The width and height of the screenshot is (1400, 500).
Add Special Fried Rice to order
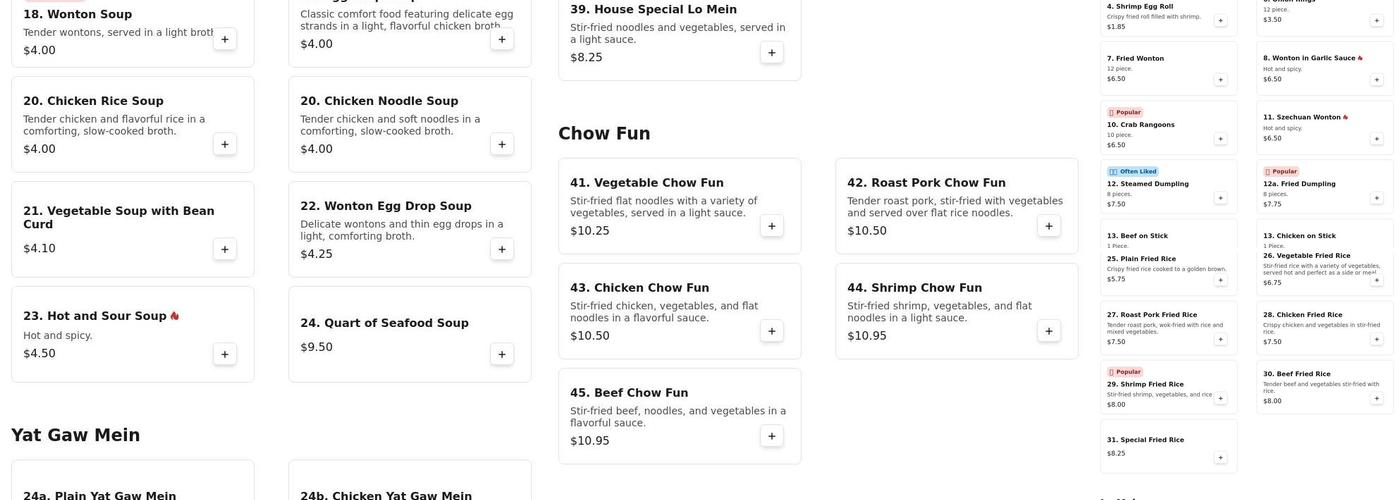pyautogui.click(x=1220, y=458)
